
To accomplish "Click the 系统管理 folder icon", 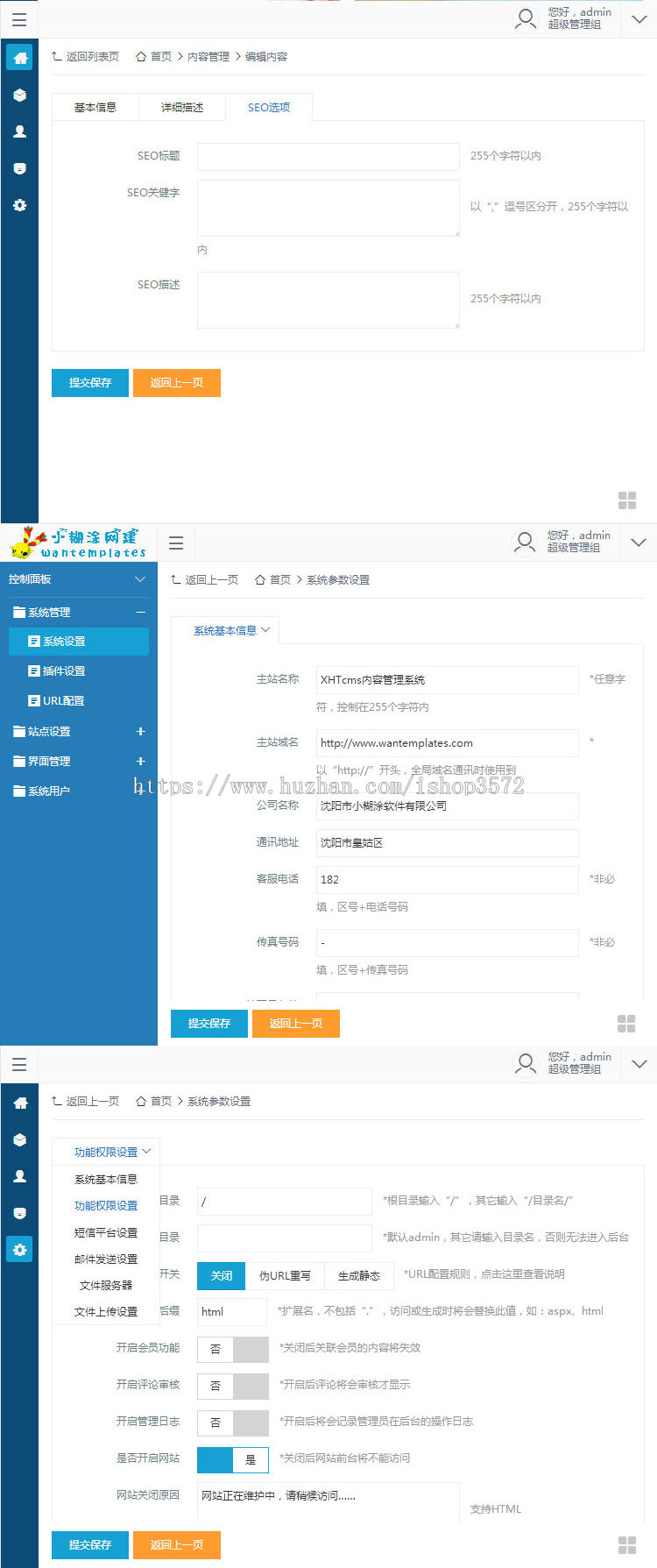I will click(x=18, y=612).
